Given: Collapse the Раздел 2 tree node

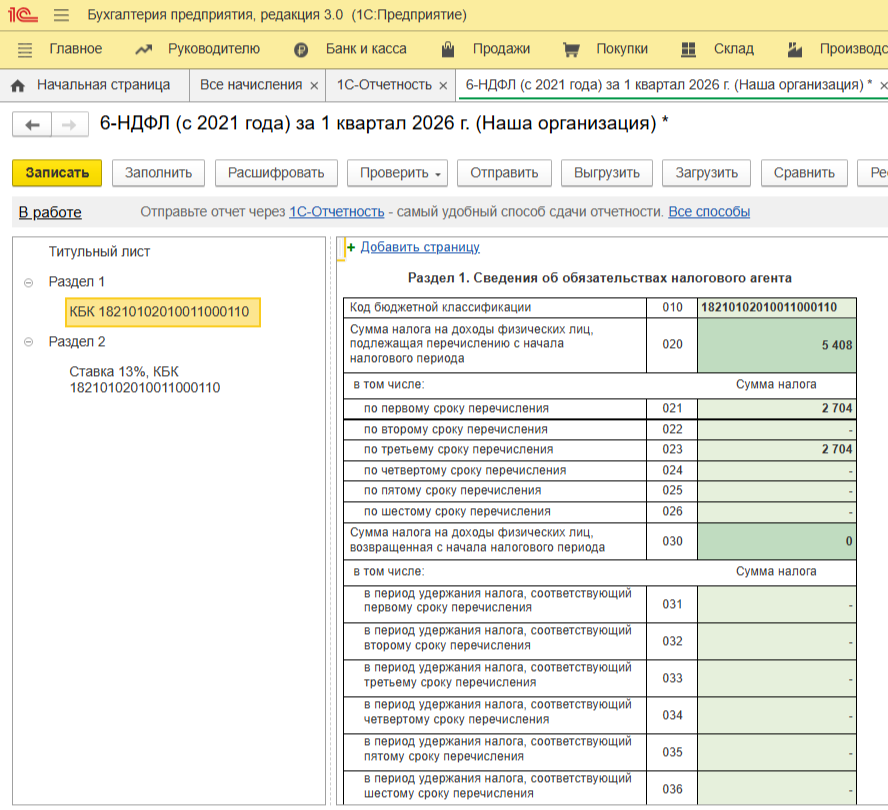Looking at the screenshot, I should click(x=28, y=342).
